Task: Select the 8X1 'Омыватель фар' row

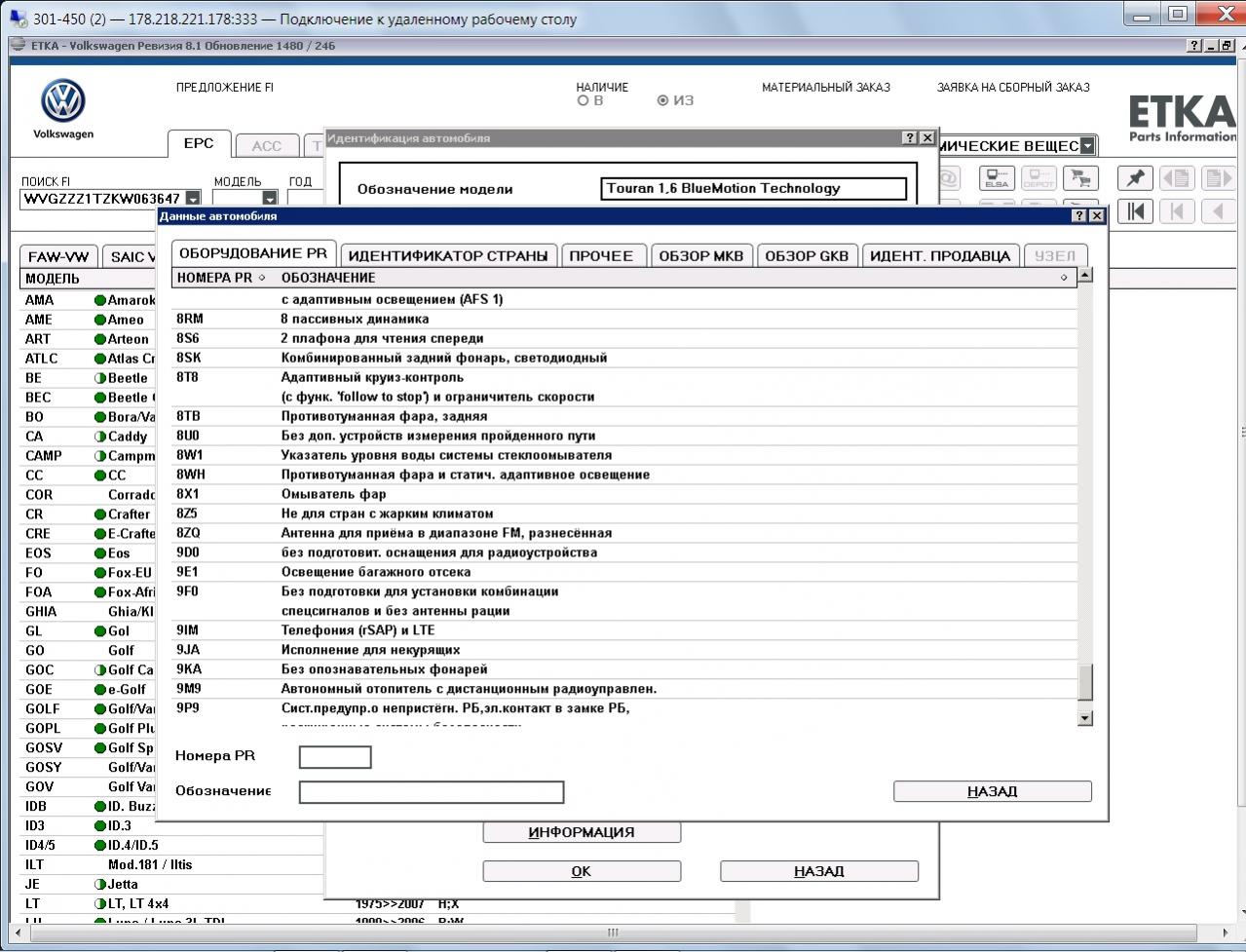Action: (625, 494)
